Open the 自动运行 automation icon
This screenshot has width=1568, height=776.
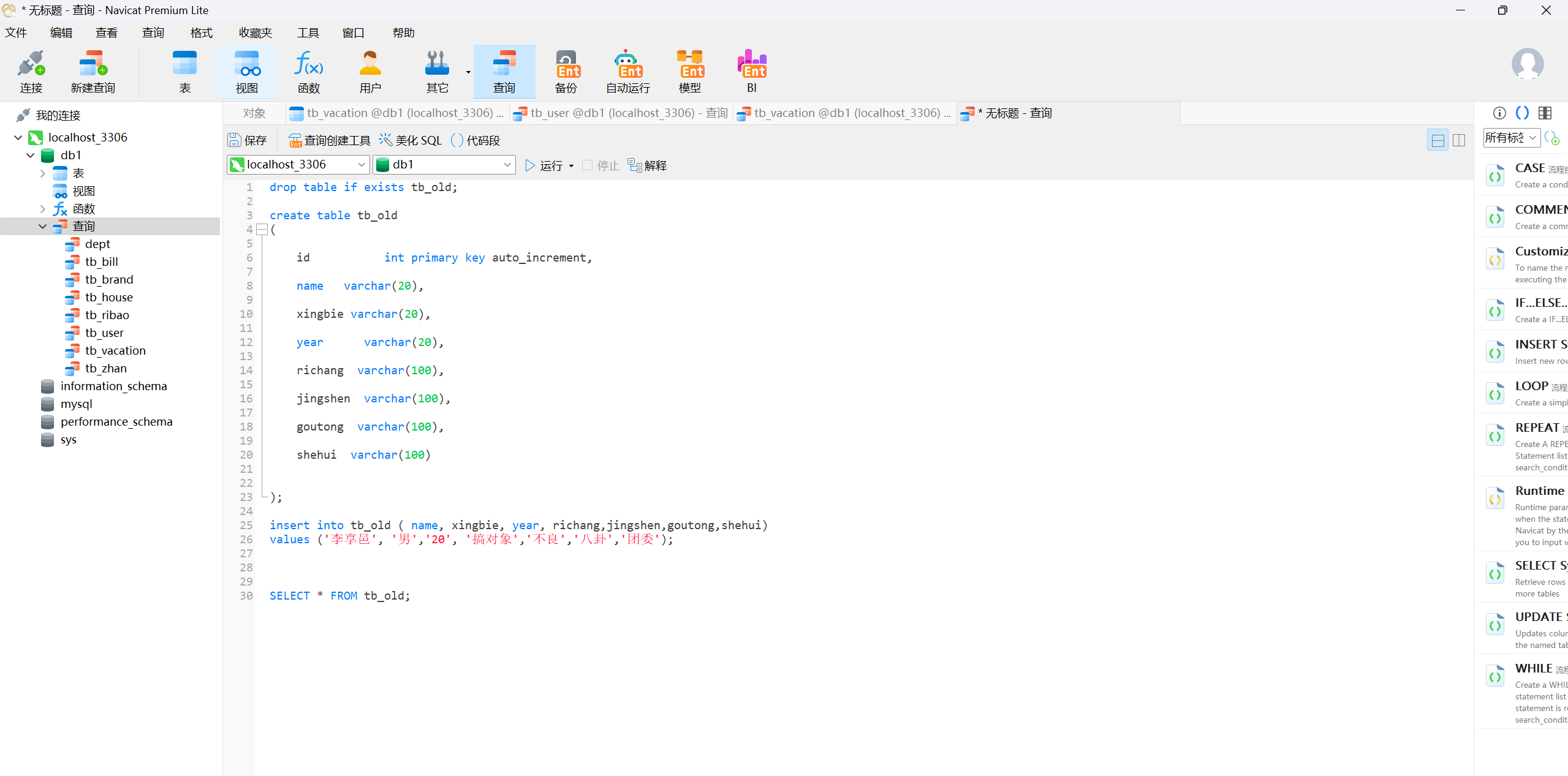coord(627,72)
